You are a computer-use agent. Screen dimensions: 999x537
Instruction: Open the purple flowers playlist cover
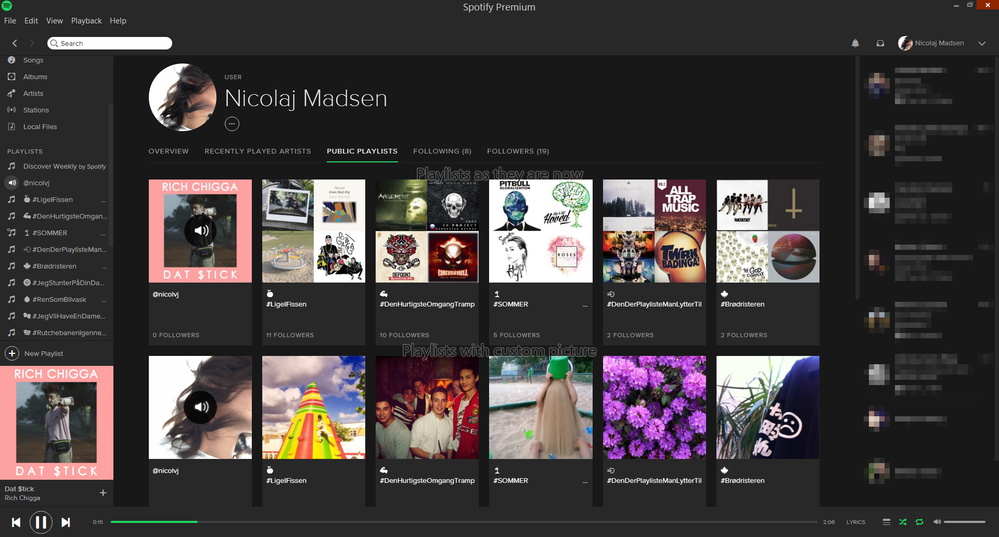(654, 407)
